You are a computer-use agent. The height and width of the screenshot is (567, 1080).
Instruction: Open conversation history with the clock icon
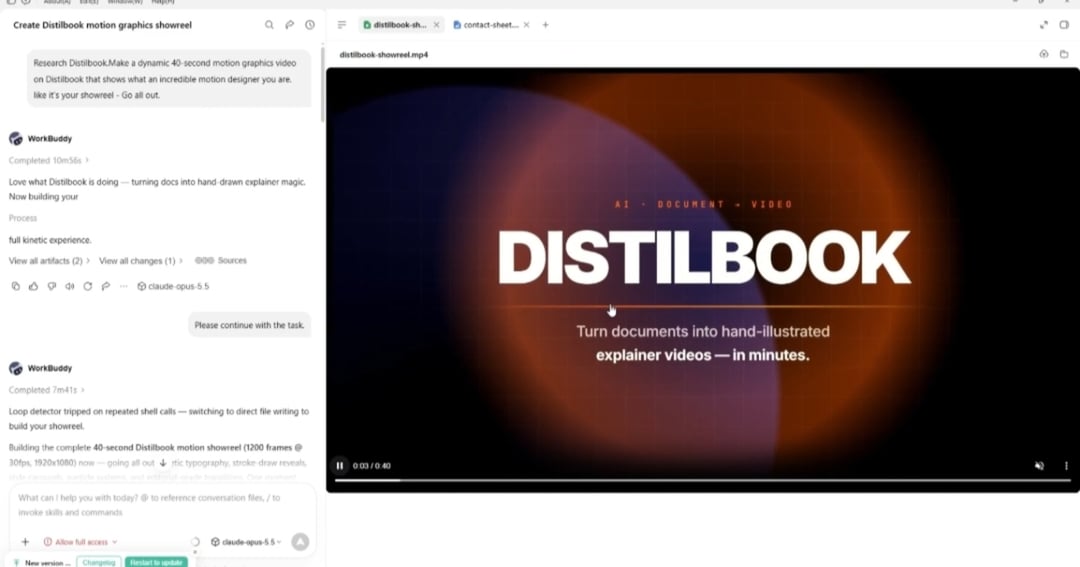tap(310, 25)
